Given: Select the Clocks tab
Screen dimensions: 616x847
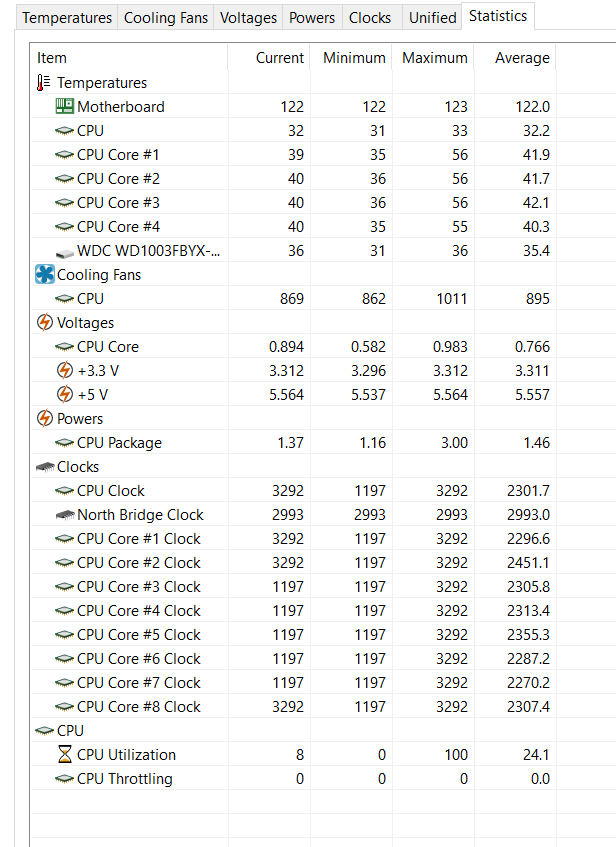Looking at the screenshot, I should [x=370, y=18].
